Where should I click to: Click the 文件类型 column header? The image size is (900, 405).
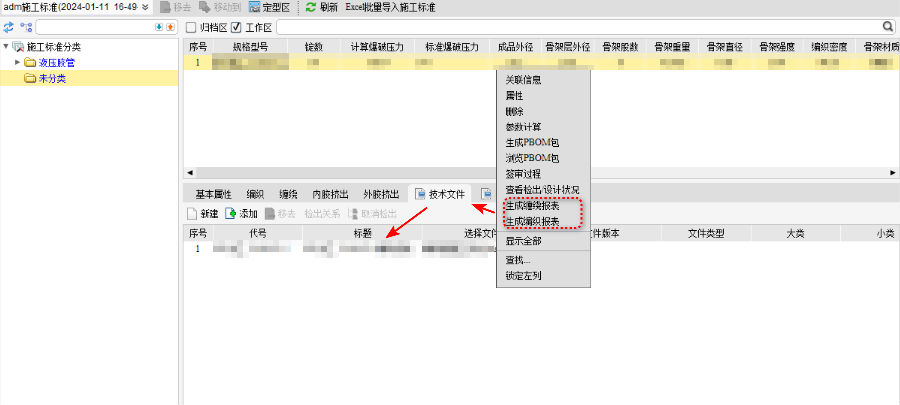click(706, 233)
